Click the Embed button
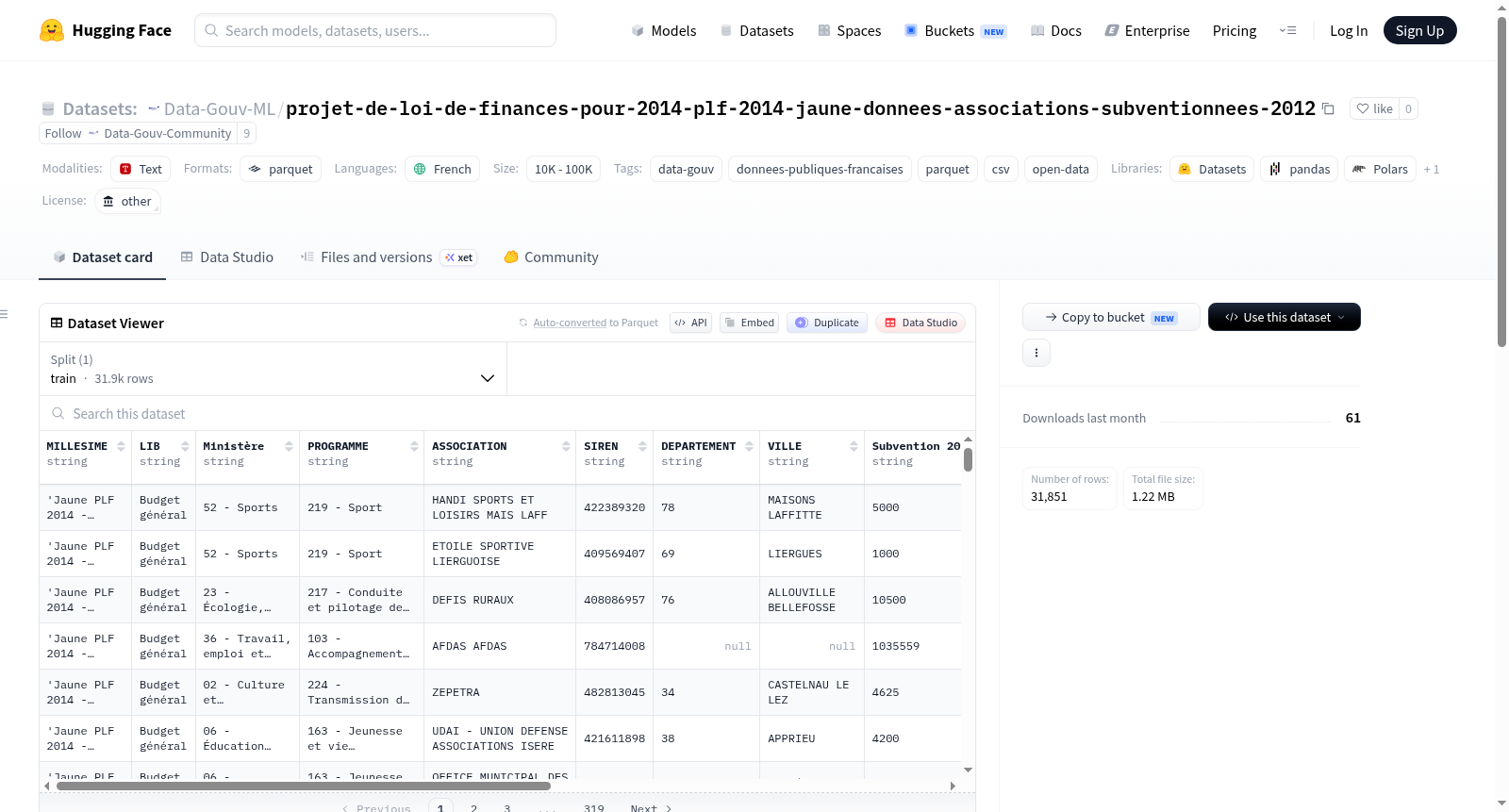The height and width of the screenshot is (812, 1509). click(x=750, y=323)
